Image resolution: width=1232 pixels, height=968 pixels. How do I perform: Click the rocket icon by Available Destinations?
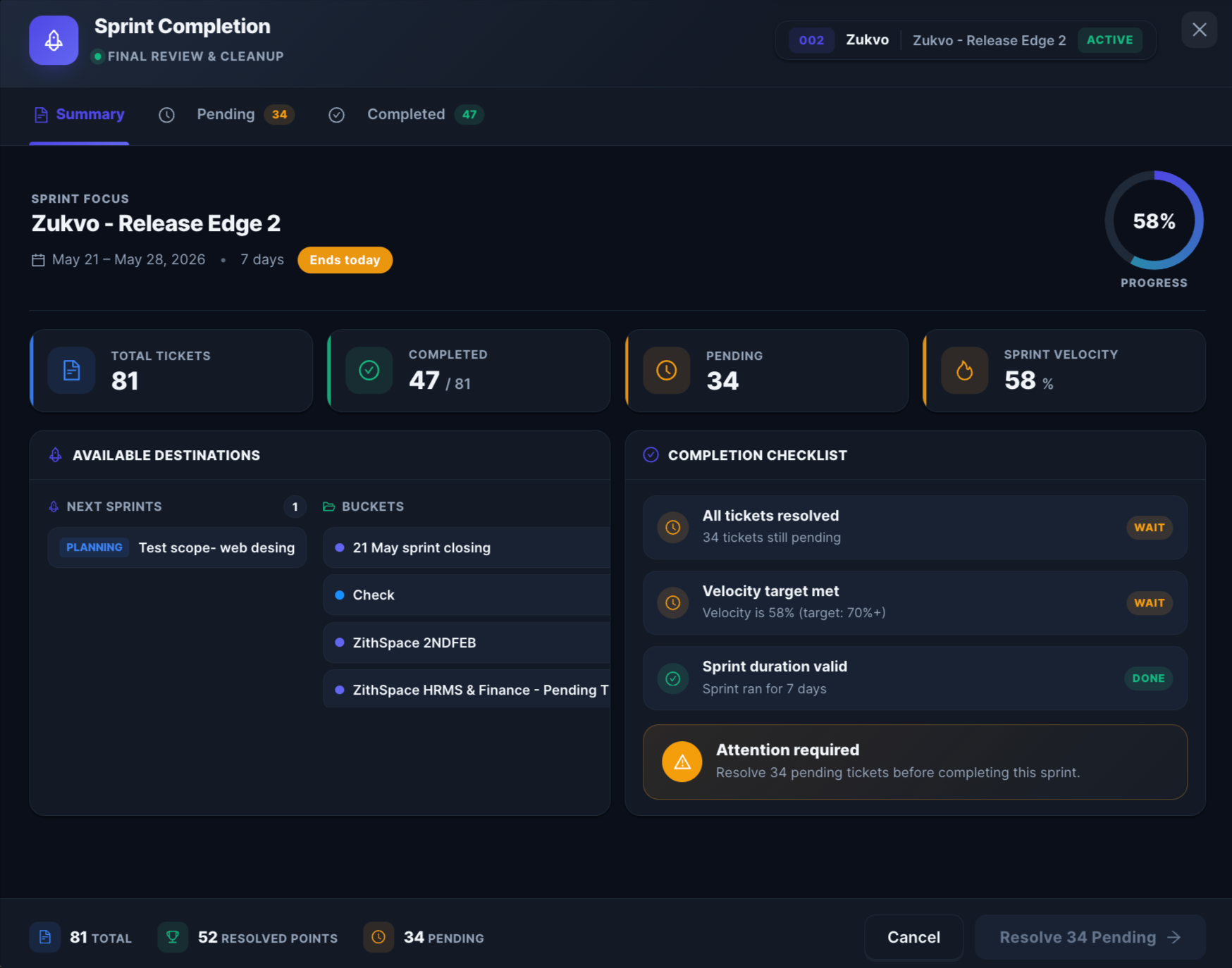pos(56,455)
